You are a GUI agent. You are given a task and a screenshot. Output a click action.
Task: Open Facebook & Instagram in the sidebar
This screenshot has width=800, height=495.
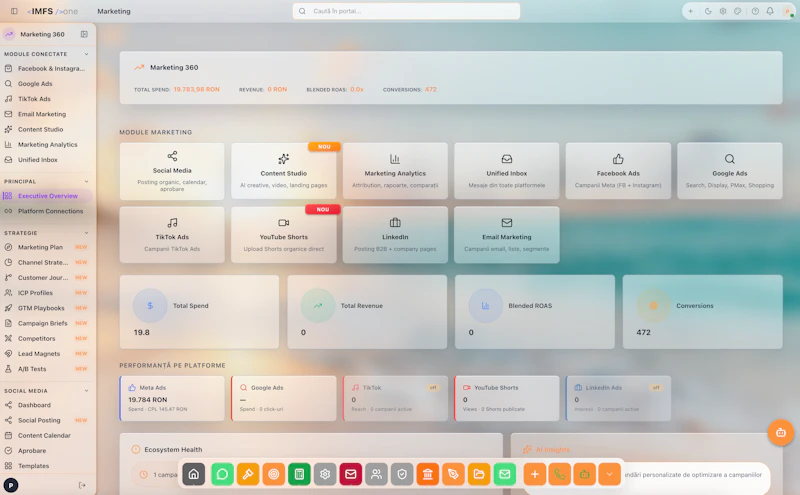(46, 68)
